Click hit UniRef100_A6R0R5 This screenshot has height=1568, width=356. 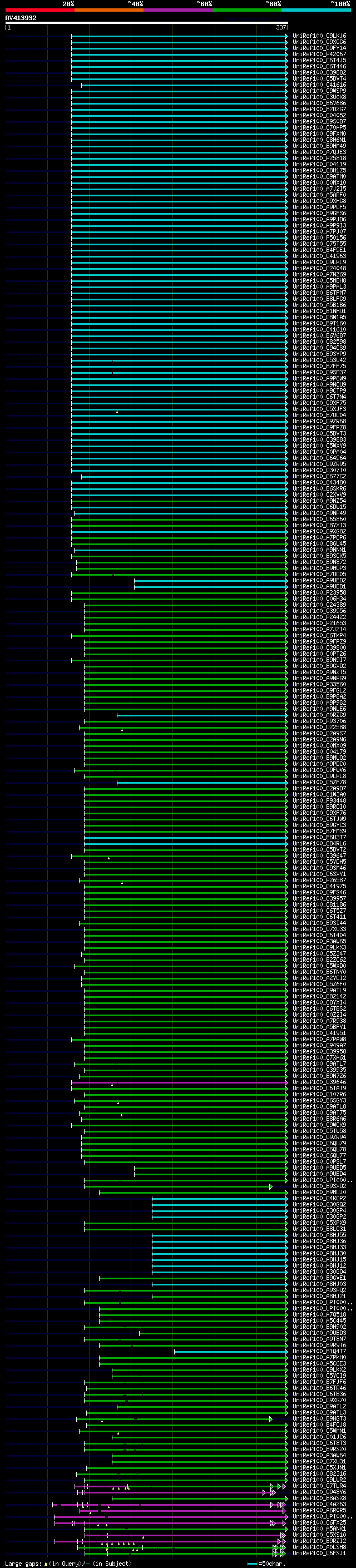pos(319,1510)
